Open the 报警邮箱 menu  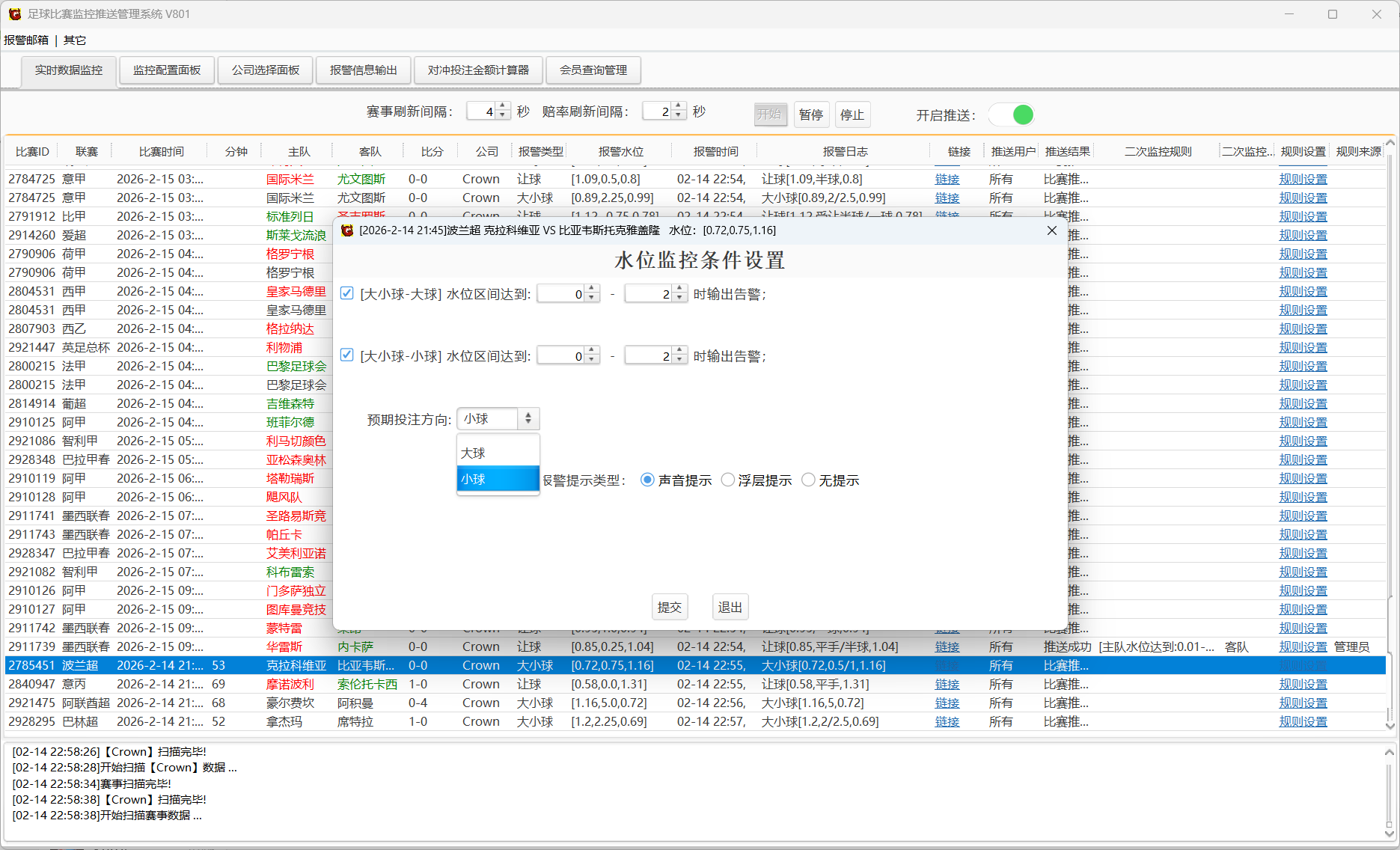pyautogui.click(x=26, y=40)
